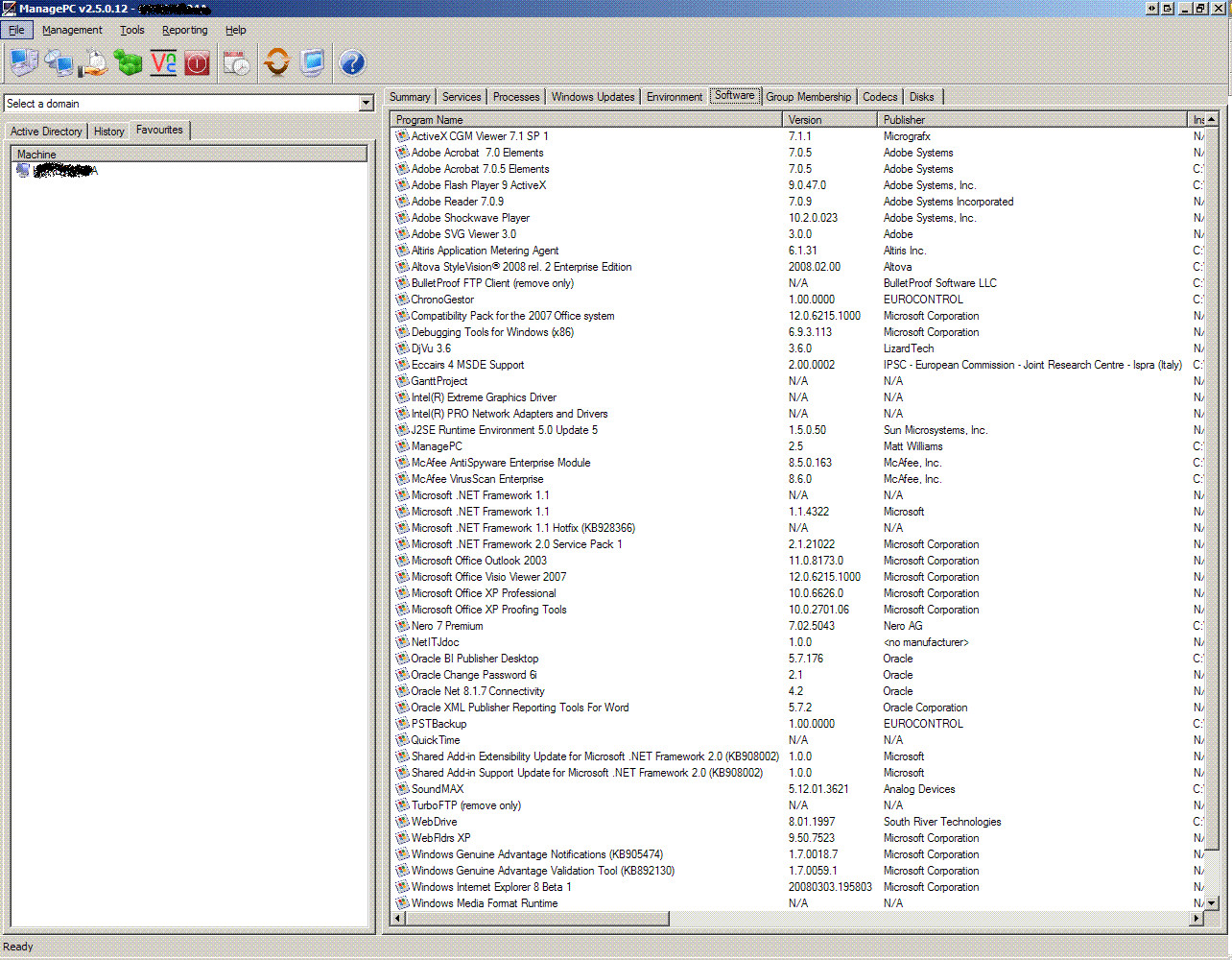This screenshot has height=960, width=1232.
Task: Click the icon beside DjVu 3.6
Action: pyautogui.click(x=403, y=348)
